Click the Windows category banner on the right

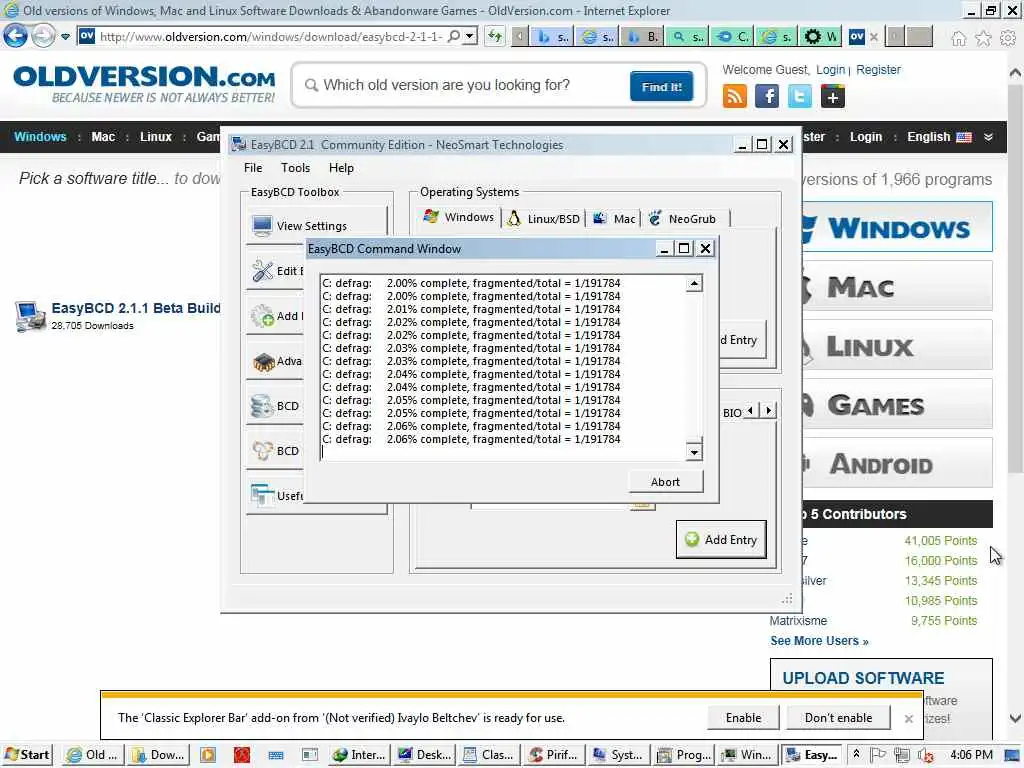(x=896, y=227)
